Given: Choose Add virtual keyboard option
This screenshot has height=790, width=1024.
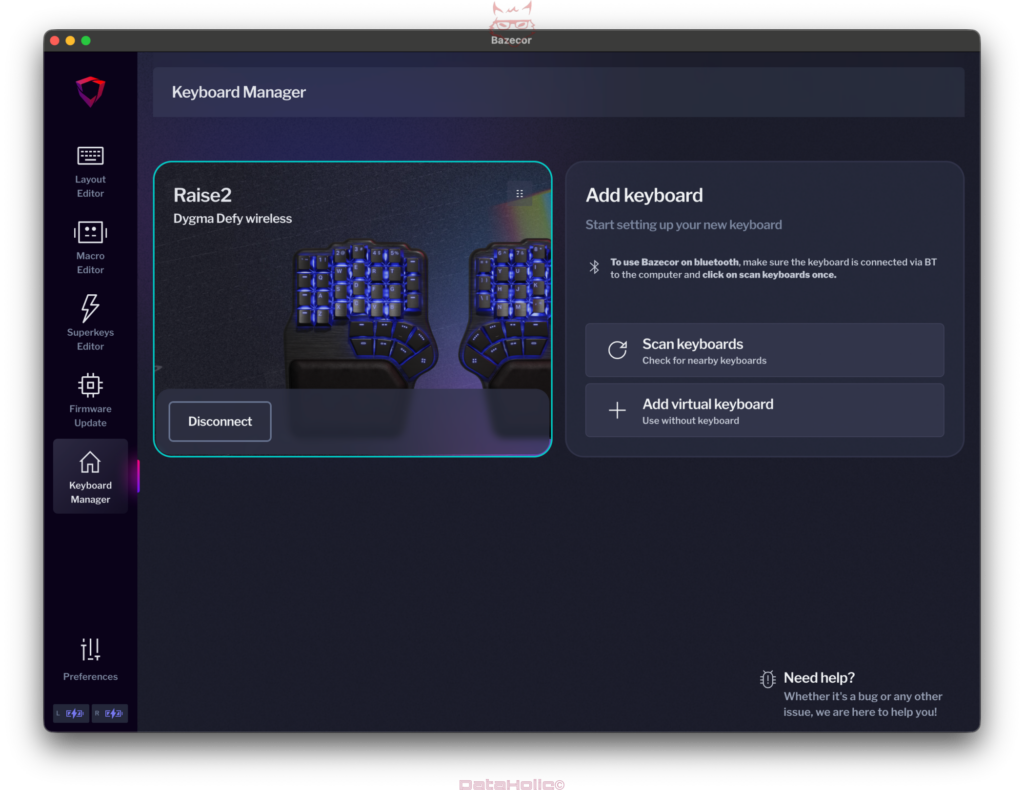Looking at the screenshot, I should pos(764,410).
